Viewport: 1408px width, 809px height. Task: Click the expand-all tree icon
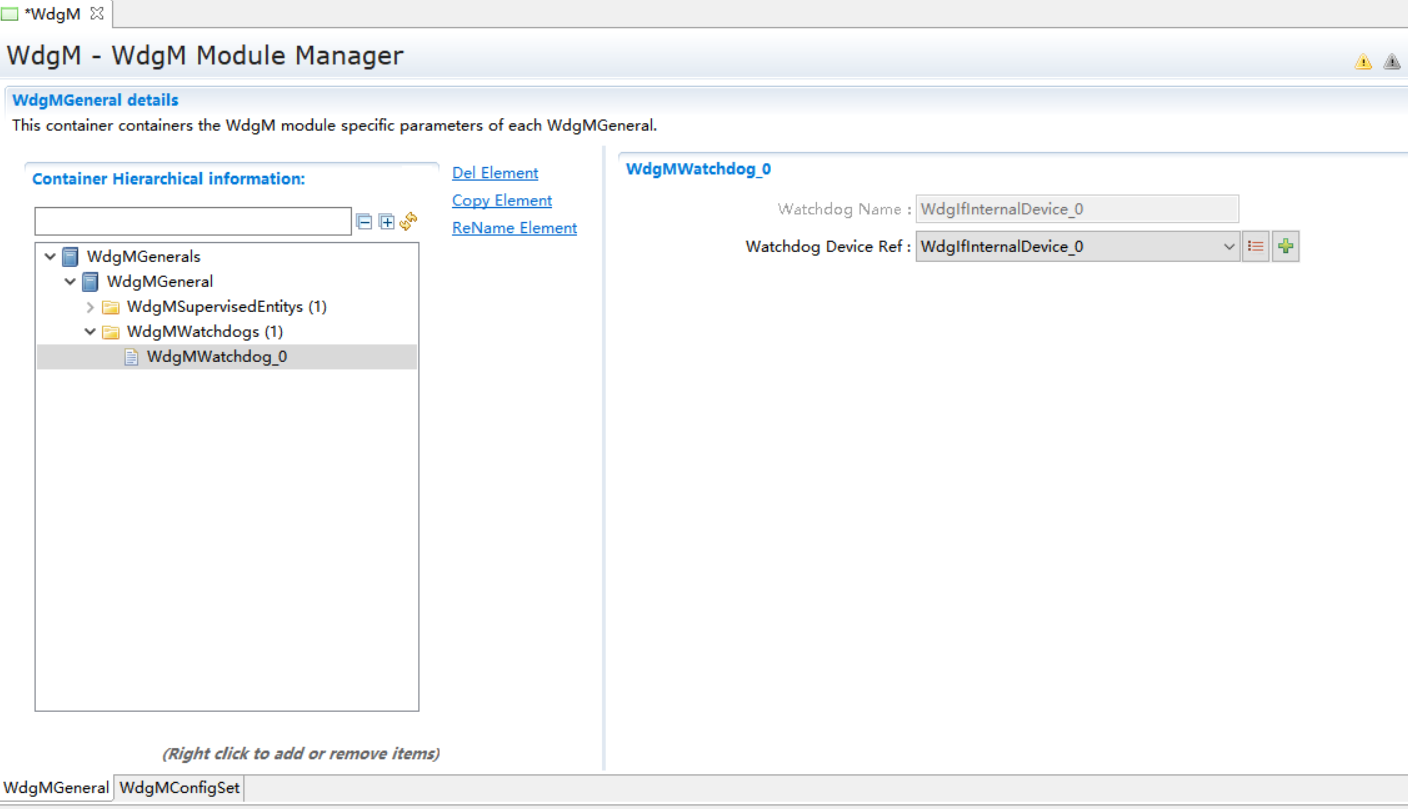tap(386, 222)
